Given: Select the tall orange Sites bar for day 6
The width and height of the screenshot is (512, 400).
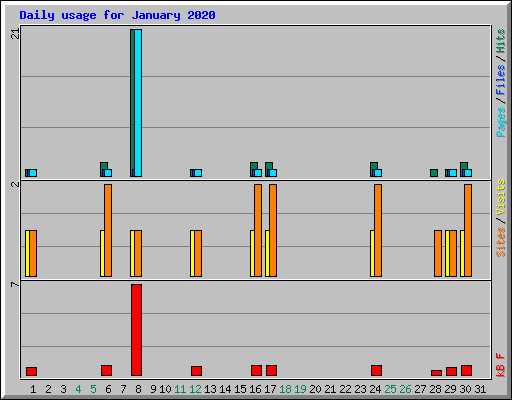Looking at the screenshot, I should (x=108, y=230).
